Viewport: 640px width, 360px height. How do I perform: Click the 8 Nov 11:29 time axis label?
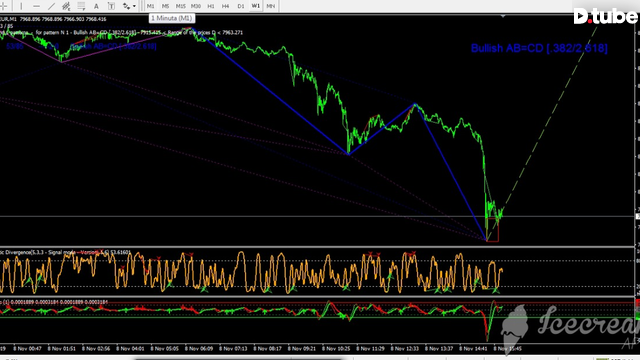(370, 349)
